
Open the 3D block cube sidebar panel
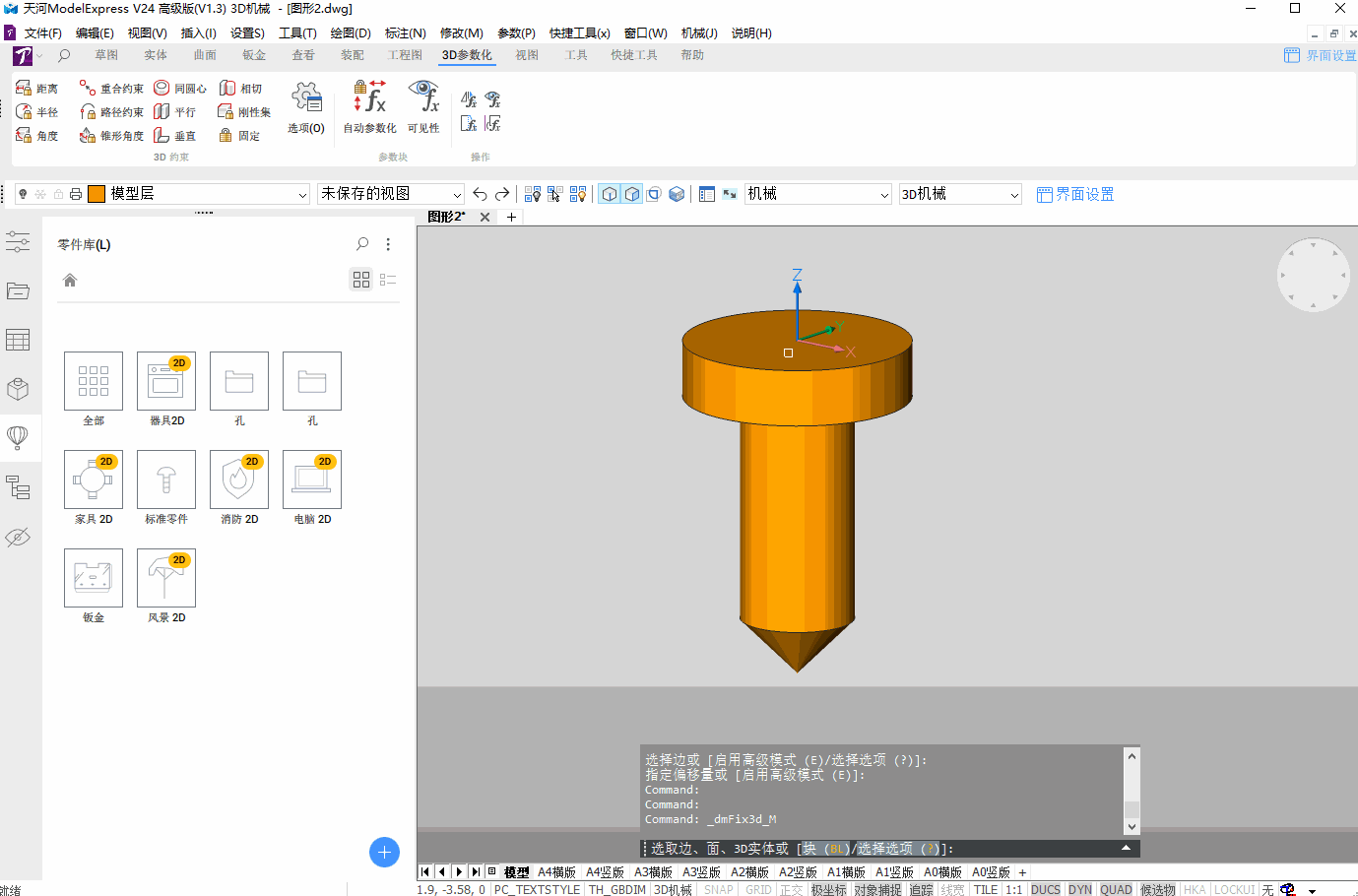click(18, 389)
